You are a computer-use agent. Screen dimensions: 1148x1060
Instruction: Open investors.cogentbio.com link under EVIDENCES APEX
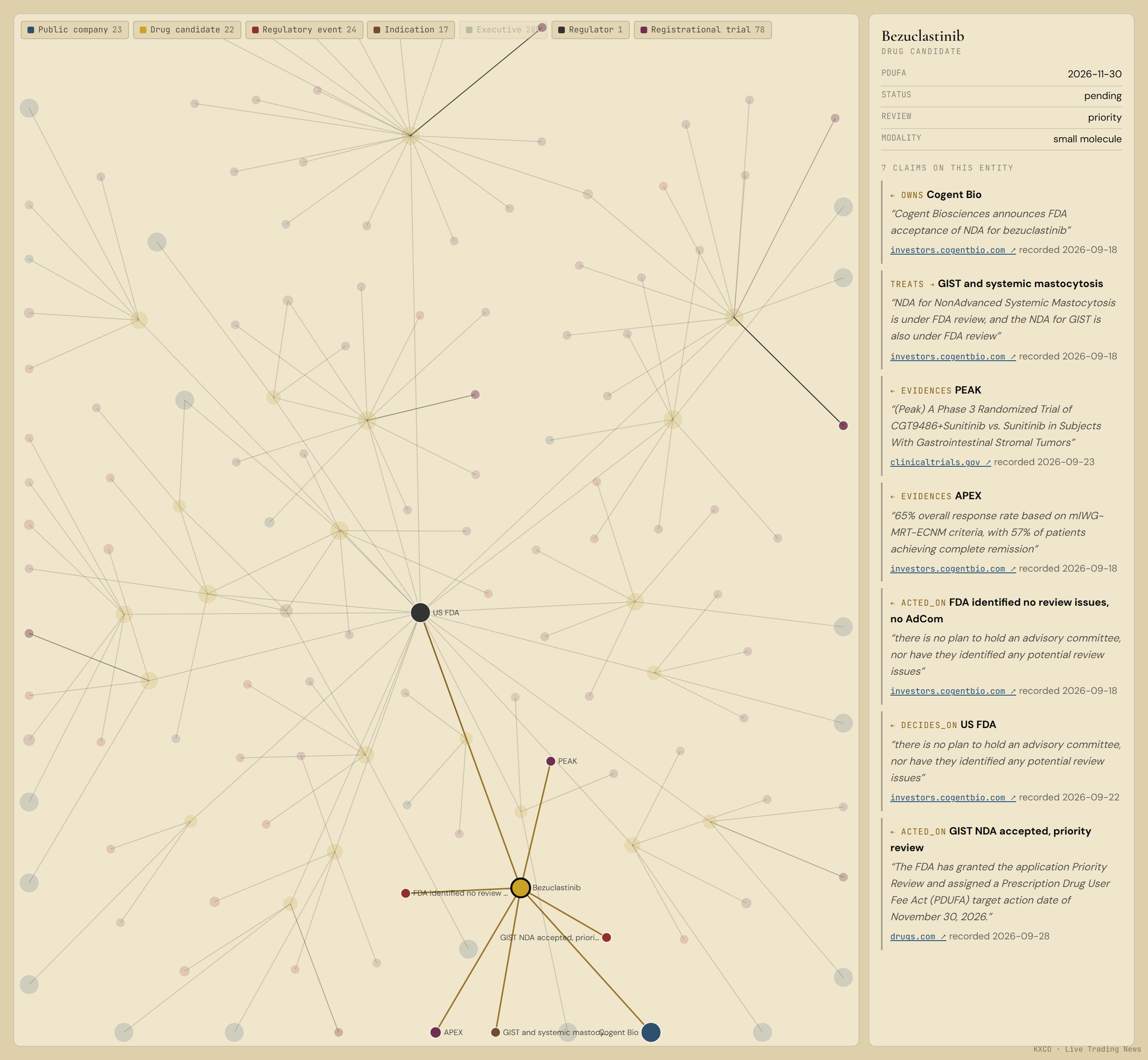pos(953,569)
